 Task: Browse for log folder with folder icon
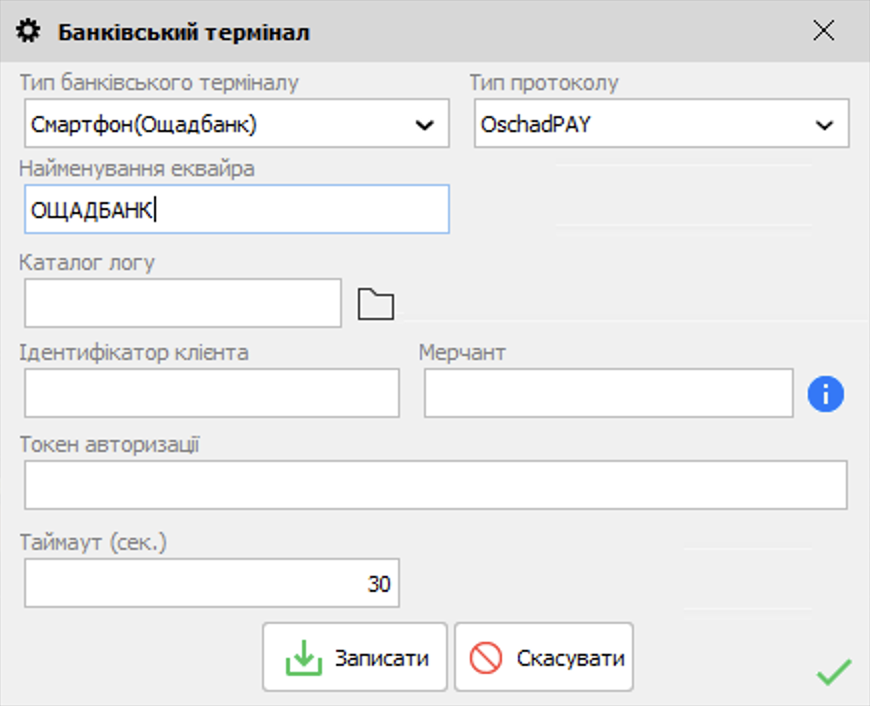point(376,304)
